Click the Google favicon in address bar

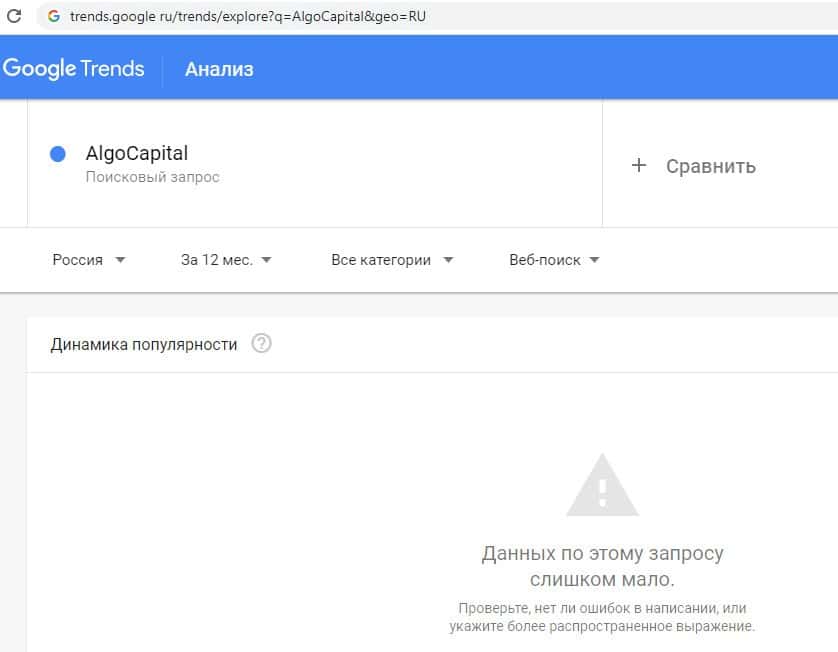tap(53, 16)
